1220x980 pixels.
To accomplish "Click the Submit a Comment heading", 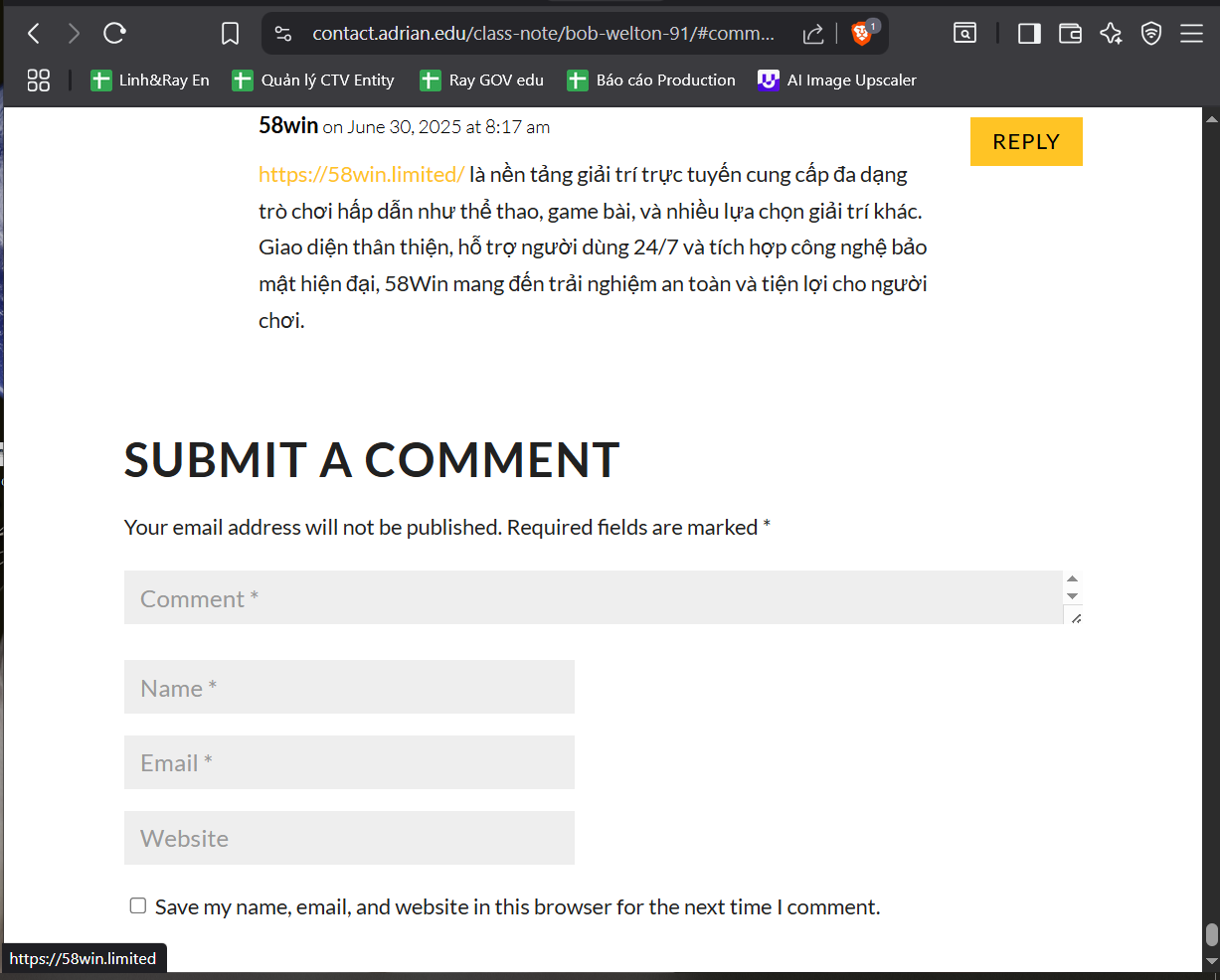I will (372, 460).
